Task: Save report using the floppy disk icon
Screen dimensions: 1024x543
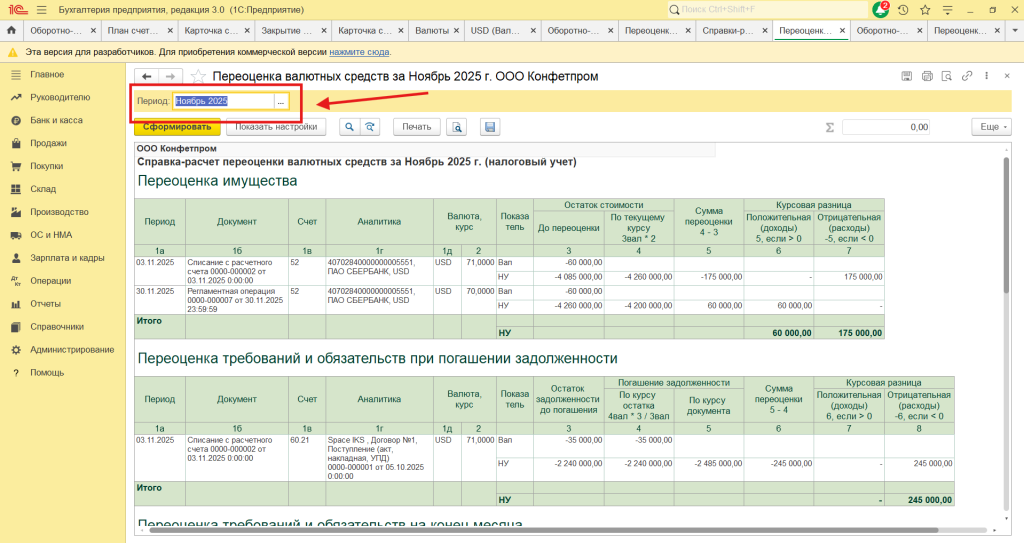Action: 490,127
